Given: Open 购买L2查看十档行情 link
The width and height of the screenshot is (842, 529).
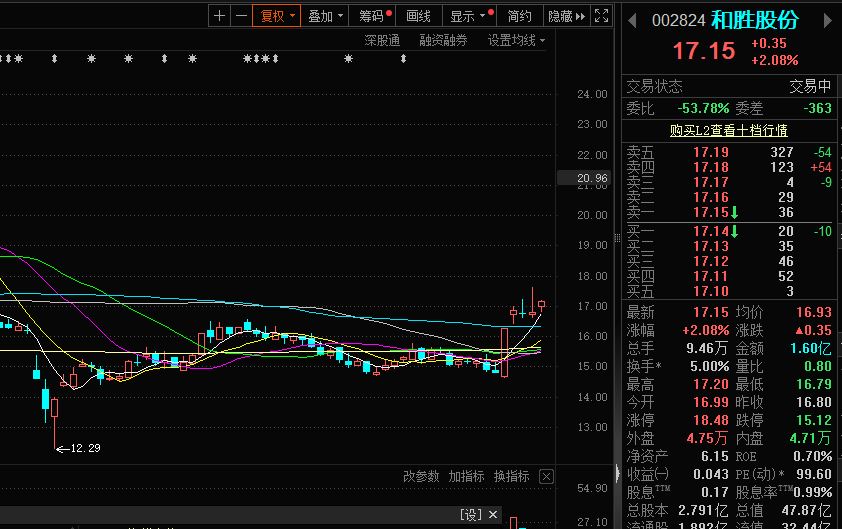Looking at the screenshot, I should point(728,130).
